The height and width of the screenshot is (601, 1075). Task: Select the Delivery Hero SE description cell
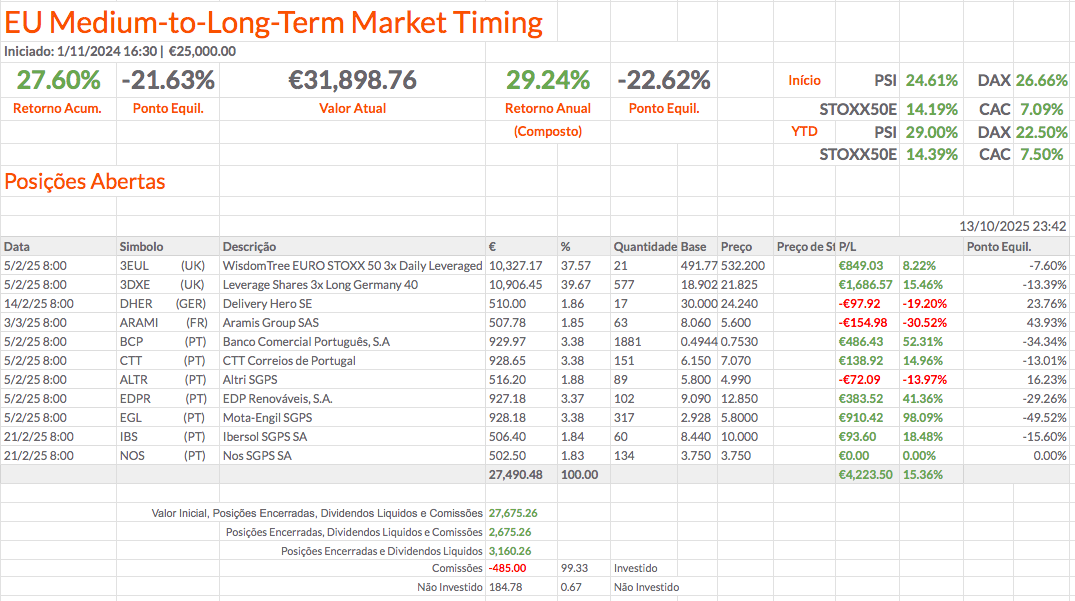[268, 303]
